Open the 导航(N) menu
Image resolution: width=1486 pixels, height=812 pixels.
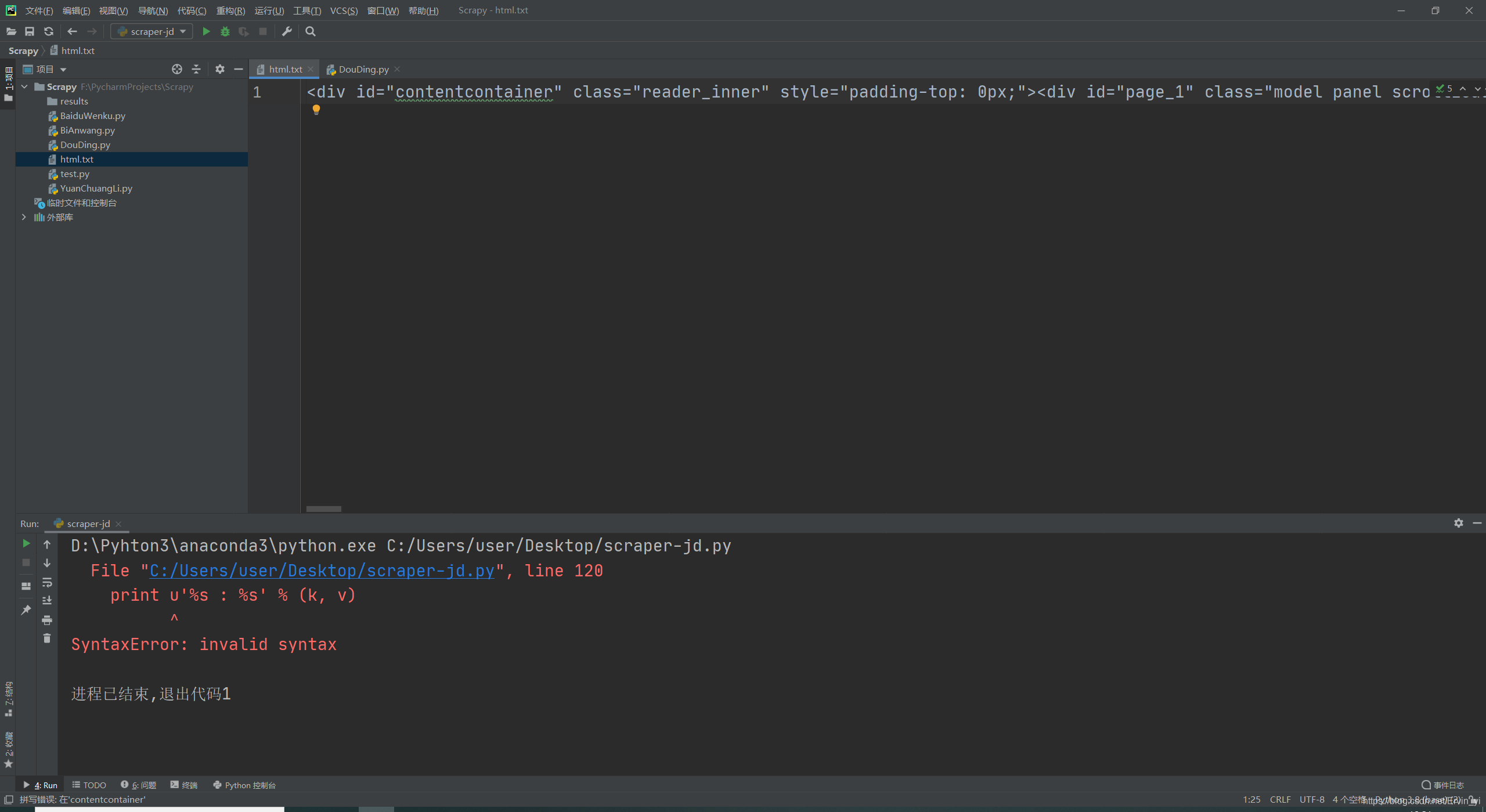153,10
